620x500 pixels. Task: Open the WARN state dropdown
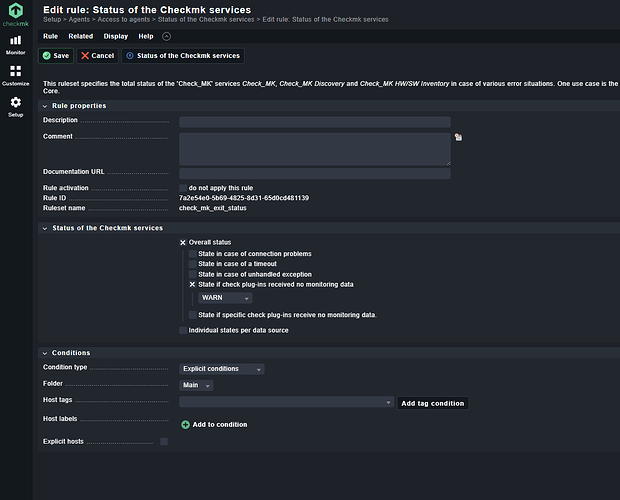coord(225,298)
